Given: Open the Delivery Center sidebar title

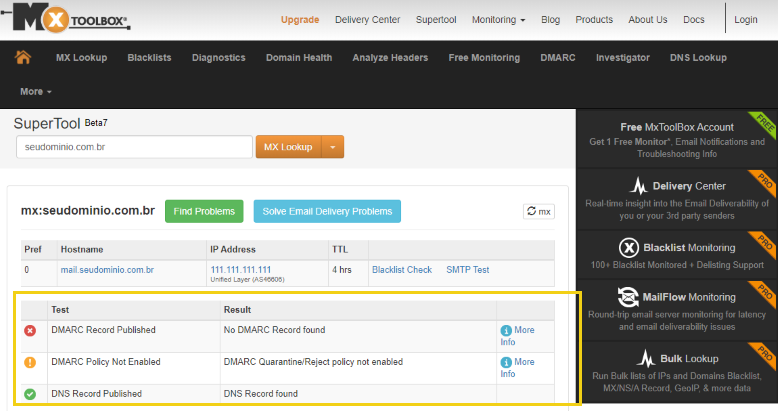Looking at the screenshot, I should (689, 186).
